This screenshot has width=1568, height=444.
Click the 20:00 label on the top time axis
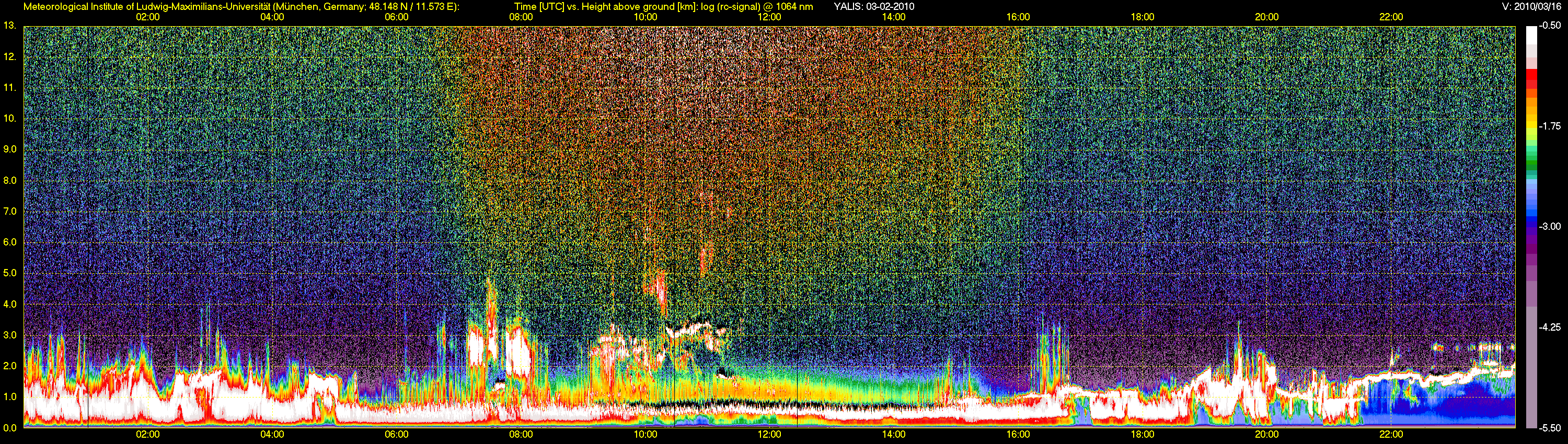click(x=1267, y=17)
